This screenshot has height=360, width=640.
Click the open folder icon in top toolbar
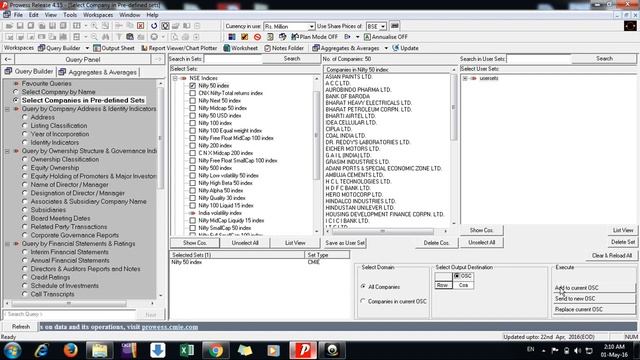click(9, 26)
